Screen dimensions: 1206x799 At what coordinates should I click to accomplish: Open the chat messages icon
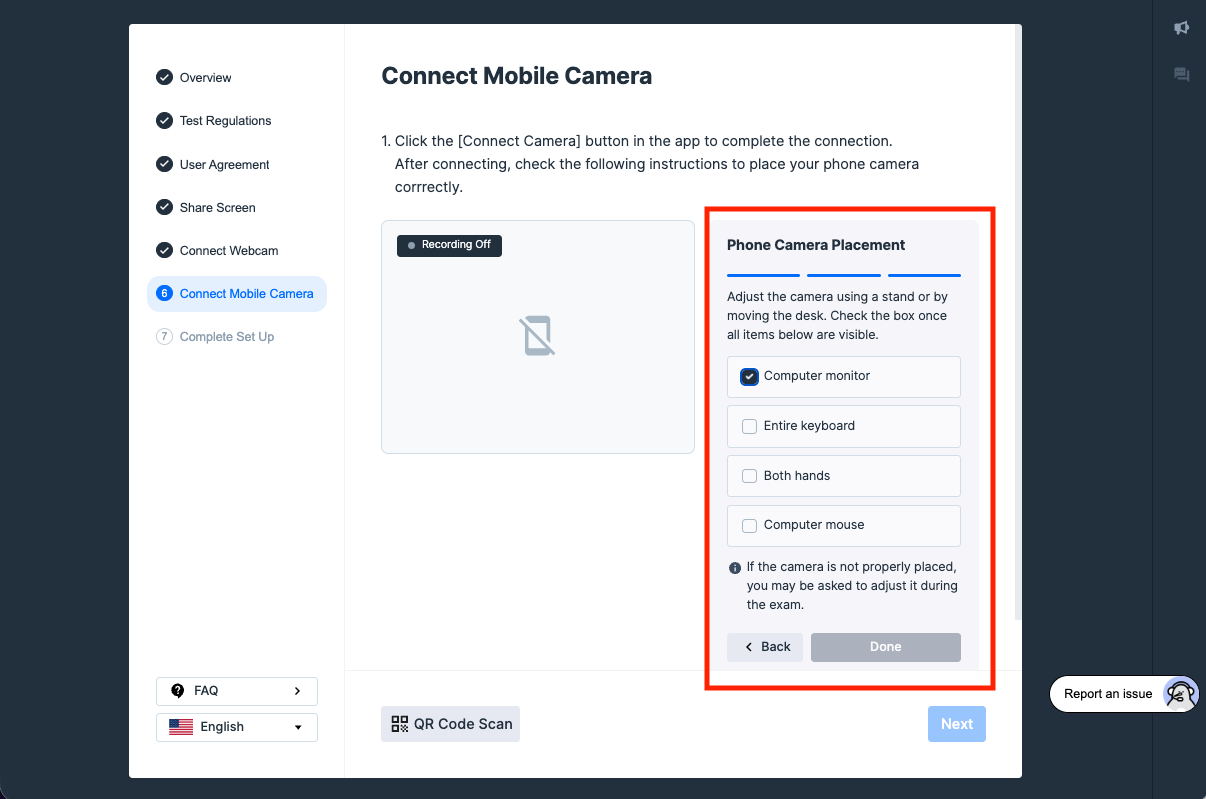1181,74
